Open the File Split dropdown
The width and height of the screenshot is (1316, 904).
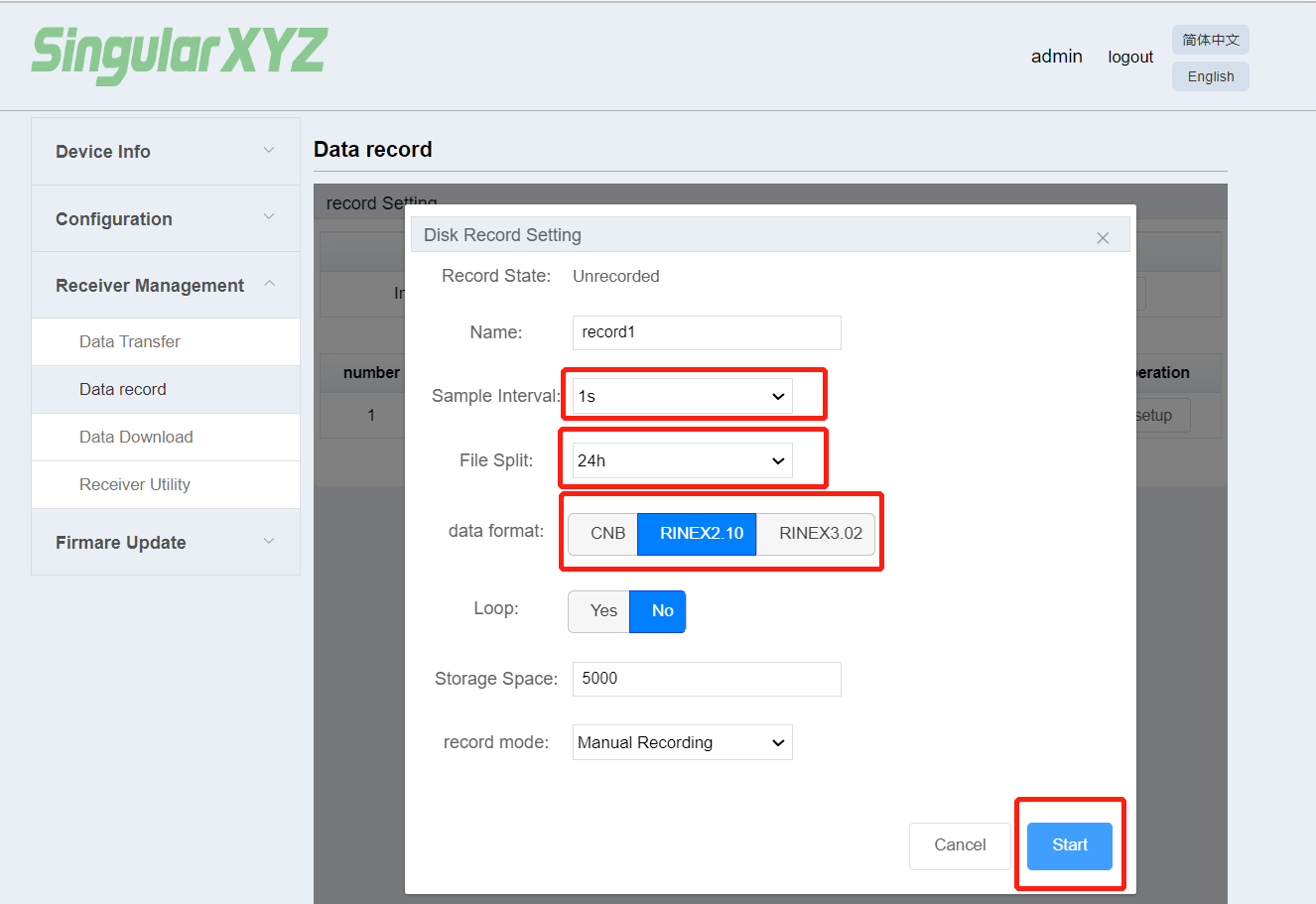click(682, 461)
